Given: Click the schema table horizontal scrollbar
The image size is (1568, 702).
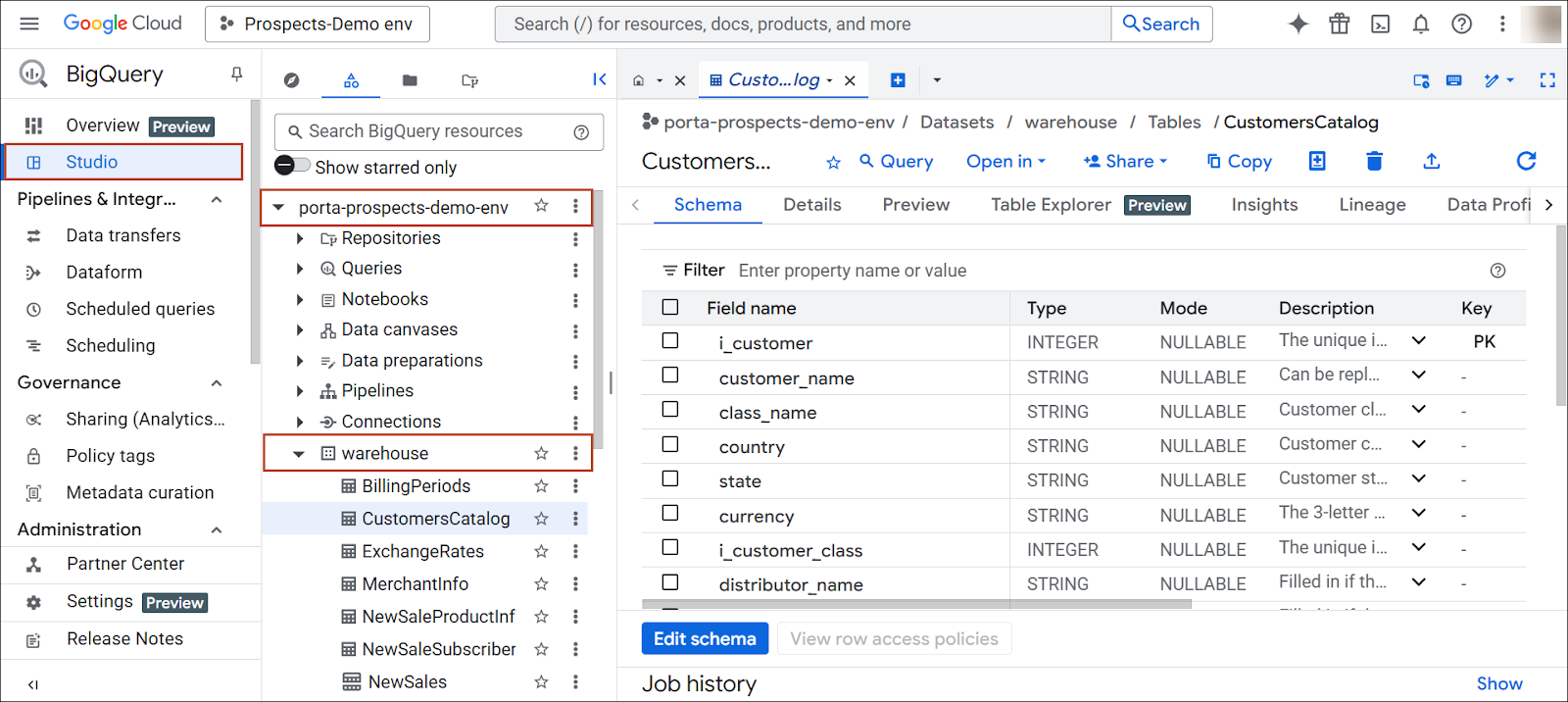Looking at the screenshot, I should (916, 605).
